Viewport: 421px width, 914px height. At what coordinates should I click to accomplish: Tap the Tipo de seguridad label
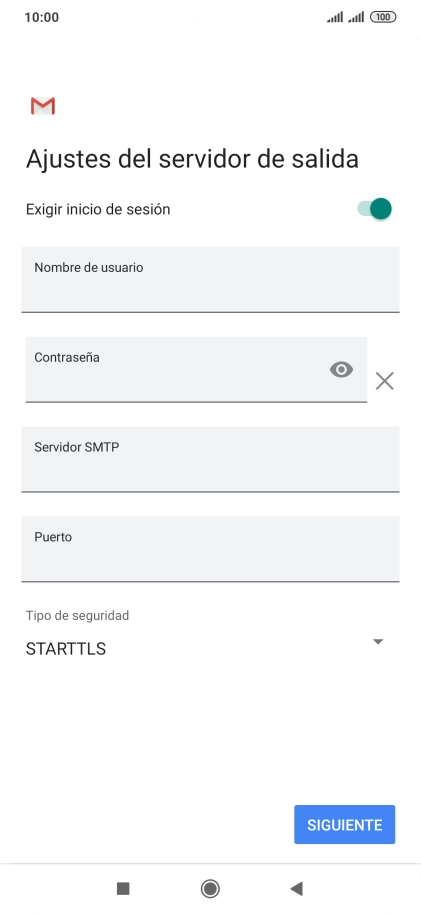tap(78, 615)
